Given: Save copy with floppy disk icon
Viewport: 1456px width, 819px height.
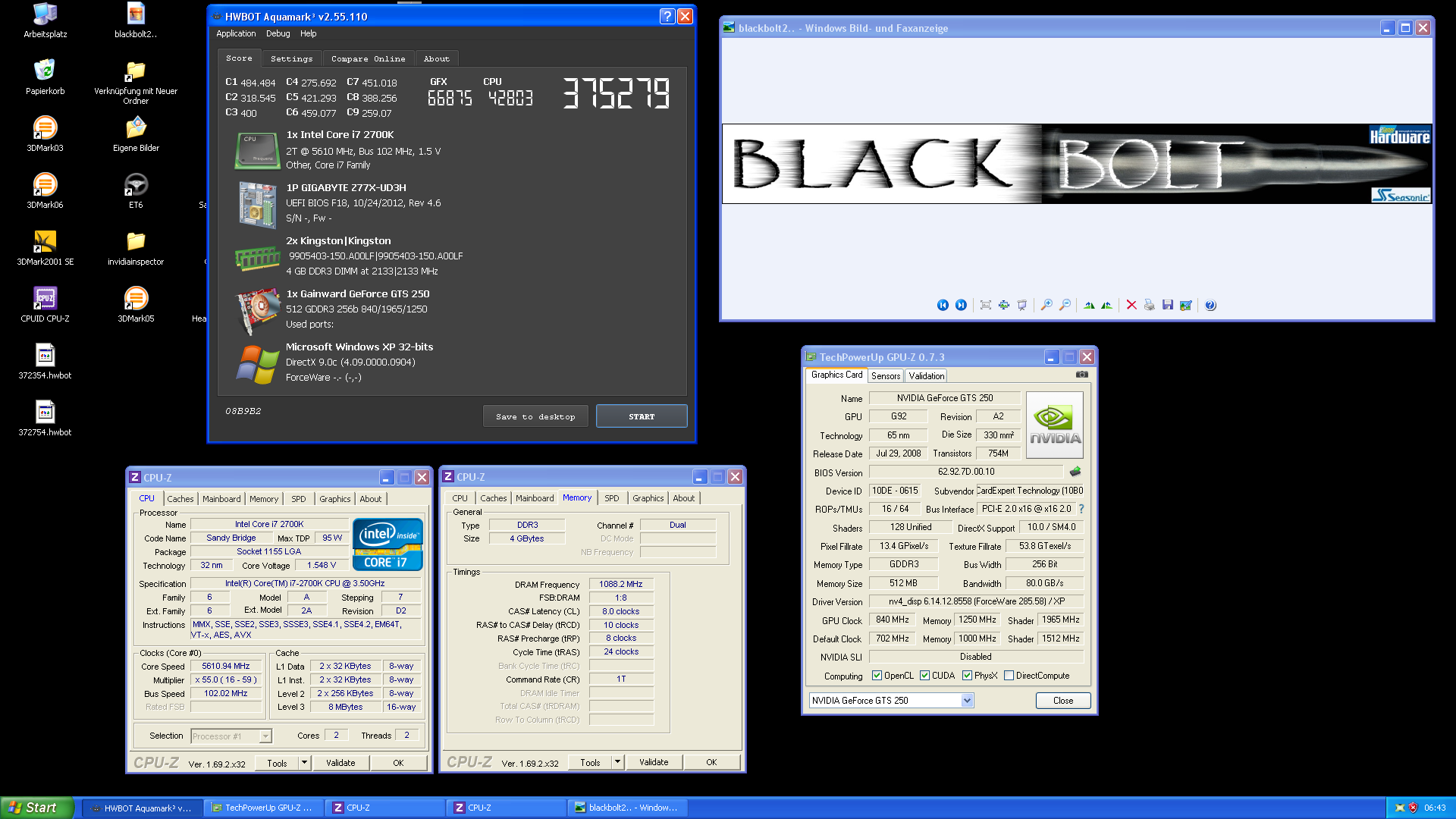Looking at the screenshot, I should coord(1168,305).
